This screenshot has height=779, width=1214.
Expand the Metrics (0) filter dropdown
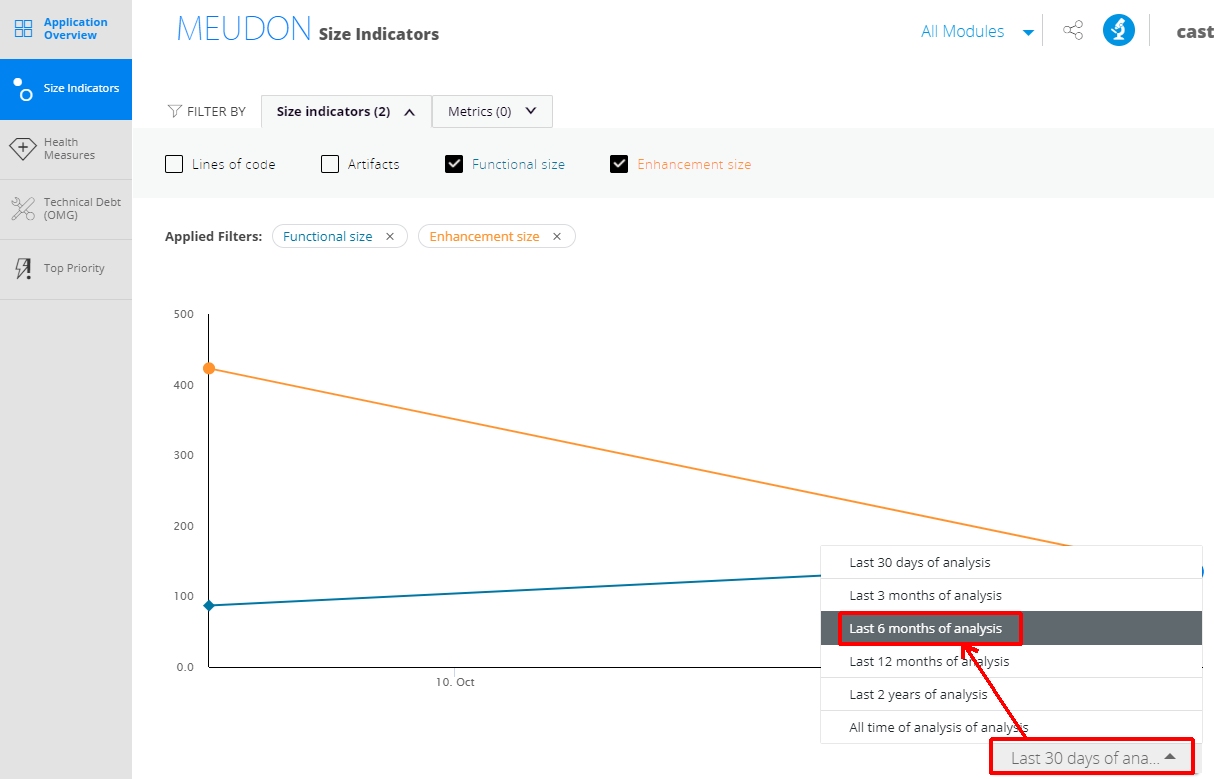tap(492, 112)
